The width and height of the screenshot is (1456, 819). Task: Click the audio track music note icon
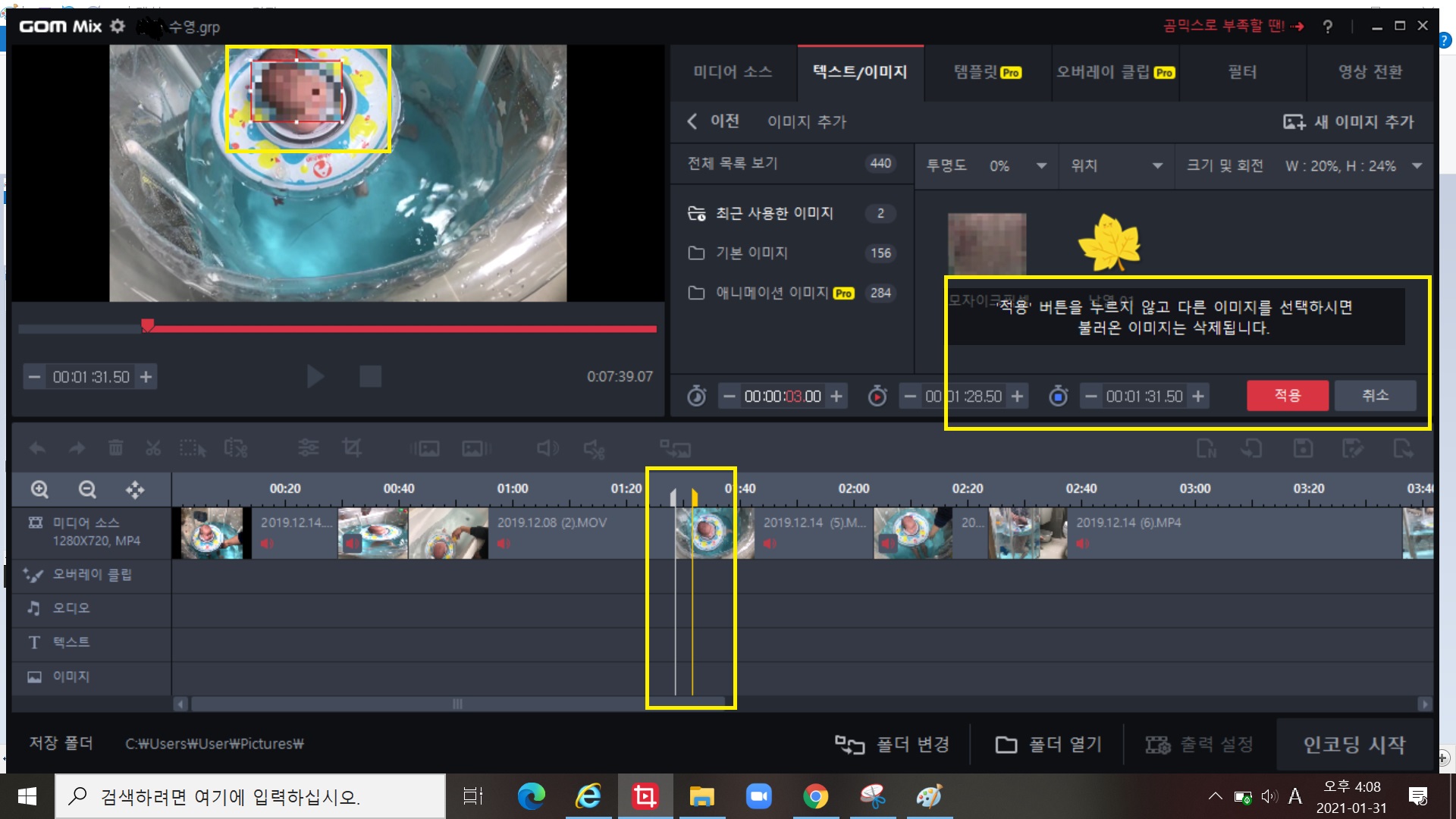[34, 608]
